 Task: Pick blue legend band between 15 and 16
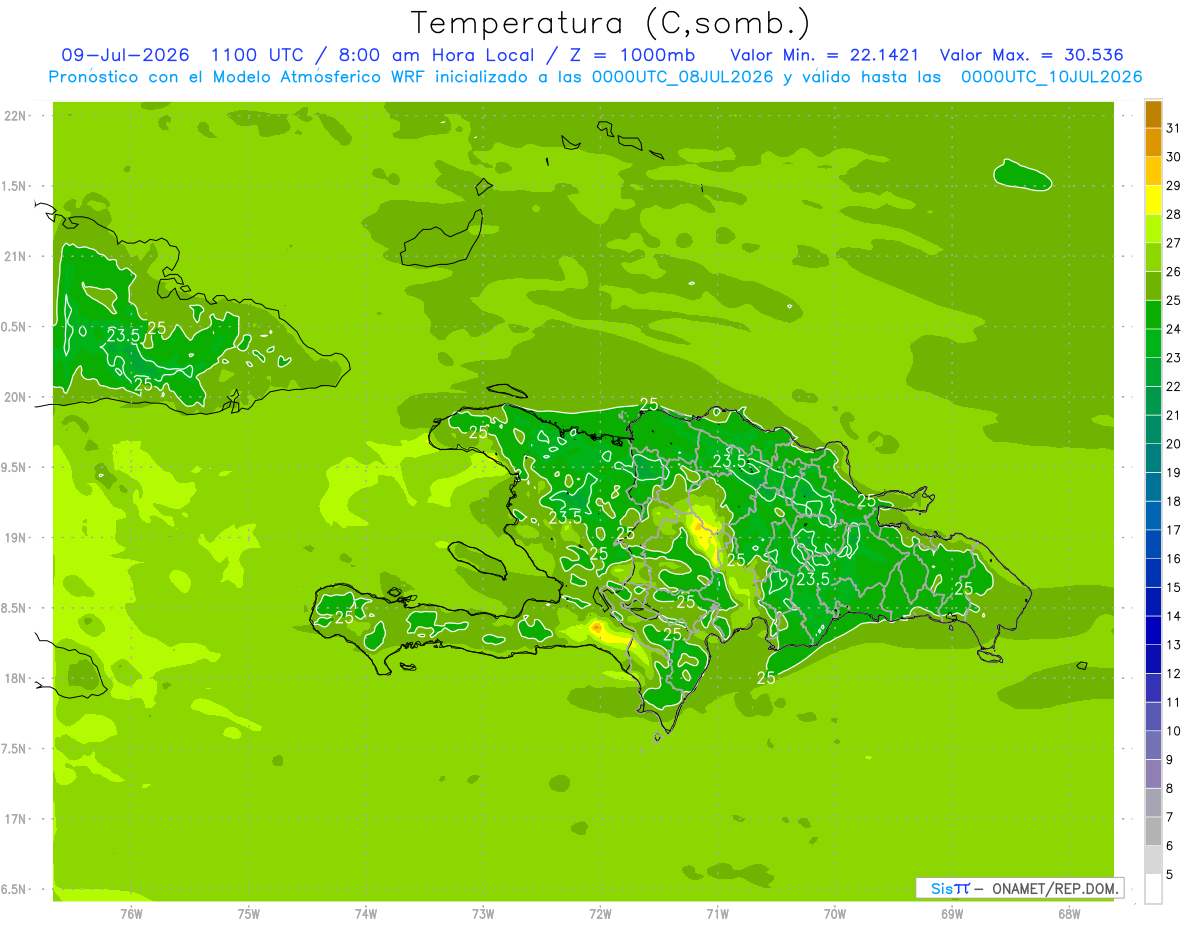point(1153,573)
